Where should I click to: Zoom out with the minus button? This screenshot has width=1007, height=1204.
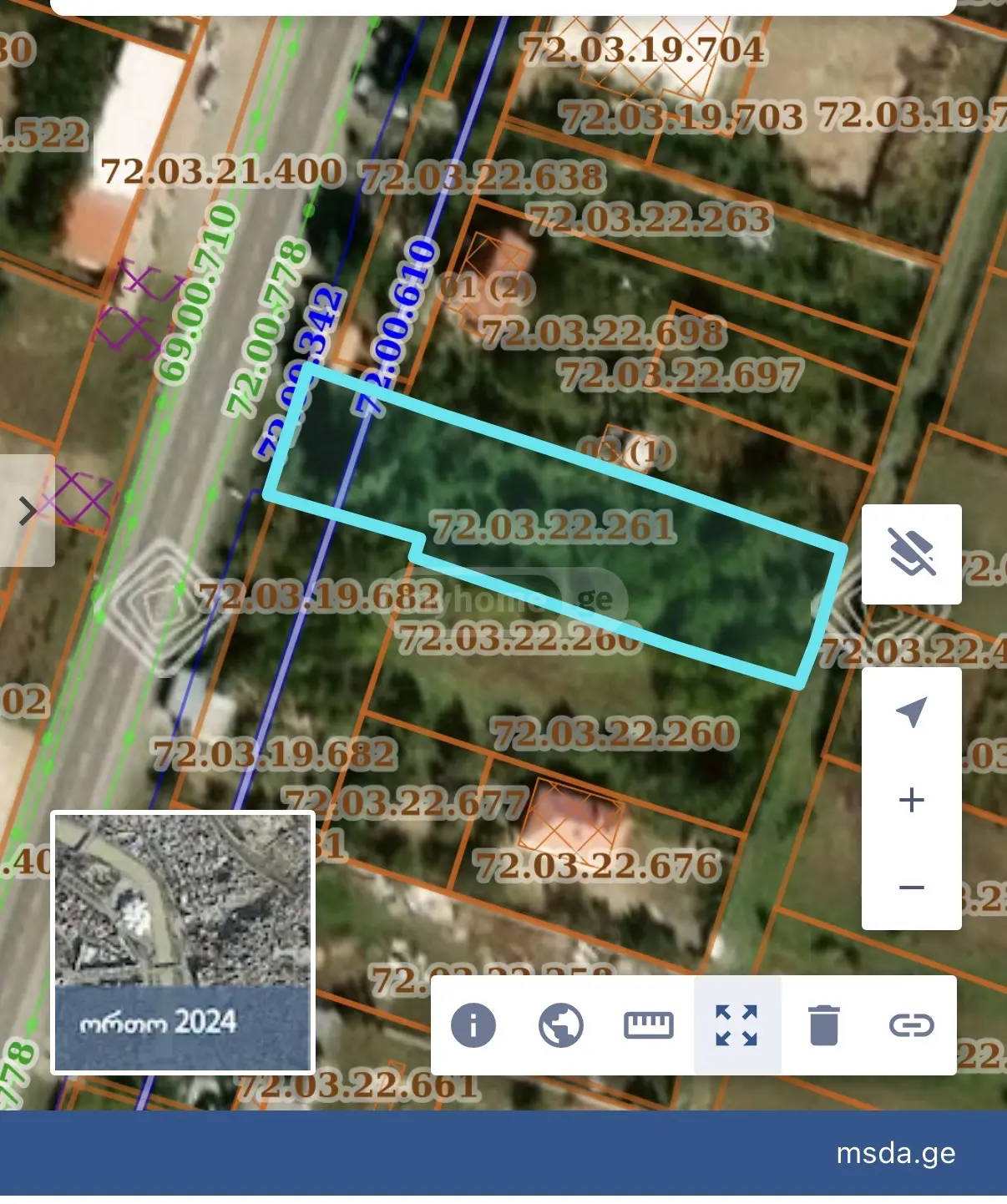[912, 887]
